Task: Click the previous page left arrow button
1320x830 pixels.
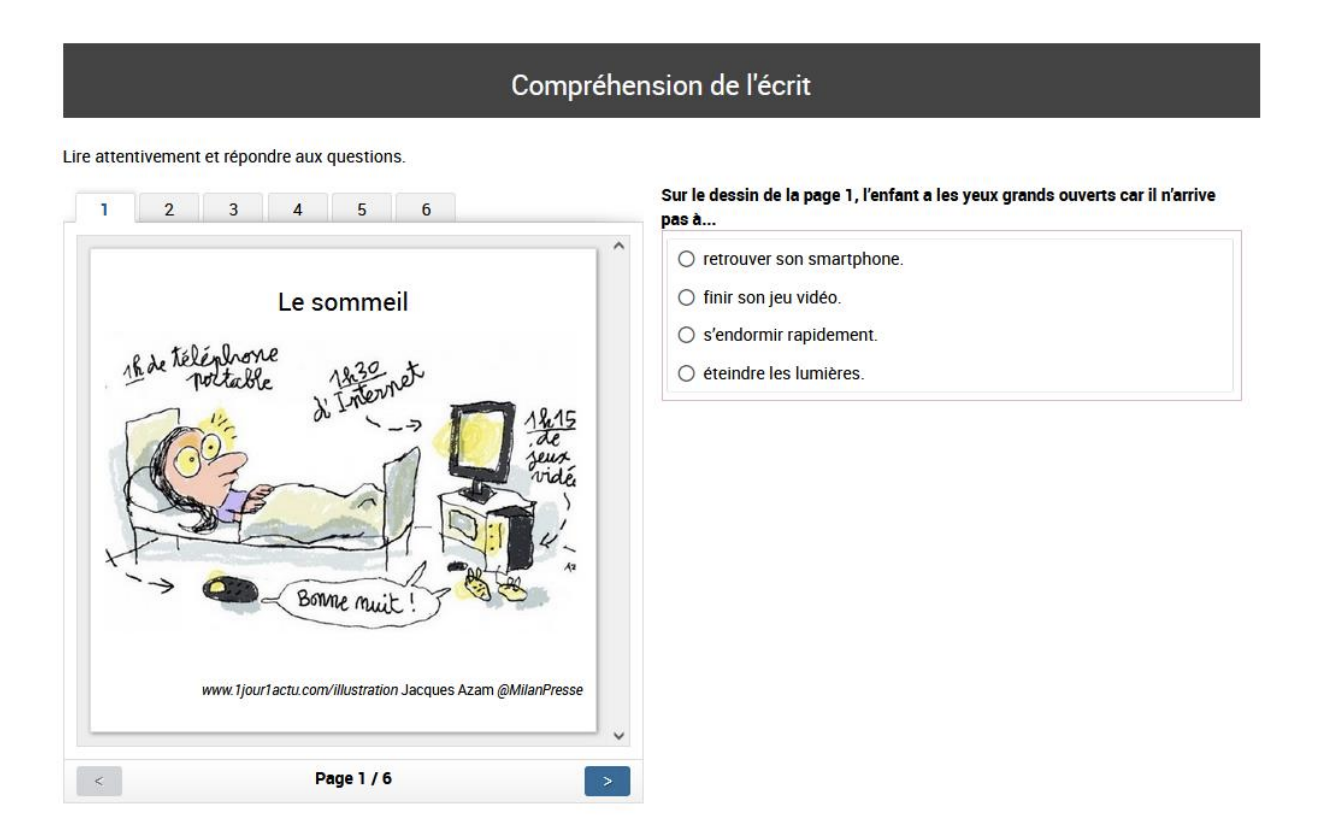Action: coord(99,781)
